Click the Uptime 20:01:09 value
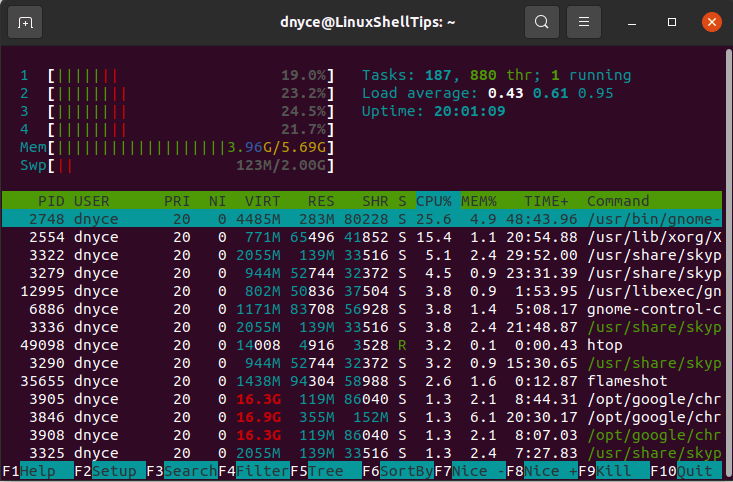Viewport: 733px width, 482px height. pos(469,111)
